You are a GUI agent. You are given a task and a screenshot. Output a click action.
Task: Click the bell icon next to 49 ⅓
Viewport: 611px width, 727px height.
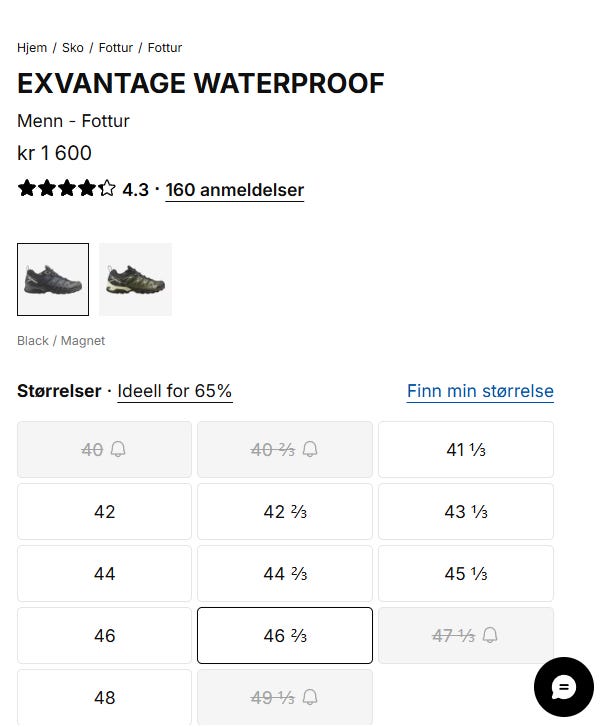coord(310,698)
